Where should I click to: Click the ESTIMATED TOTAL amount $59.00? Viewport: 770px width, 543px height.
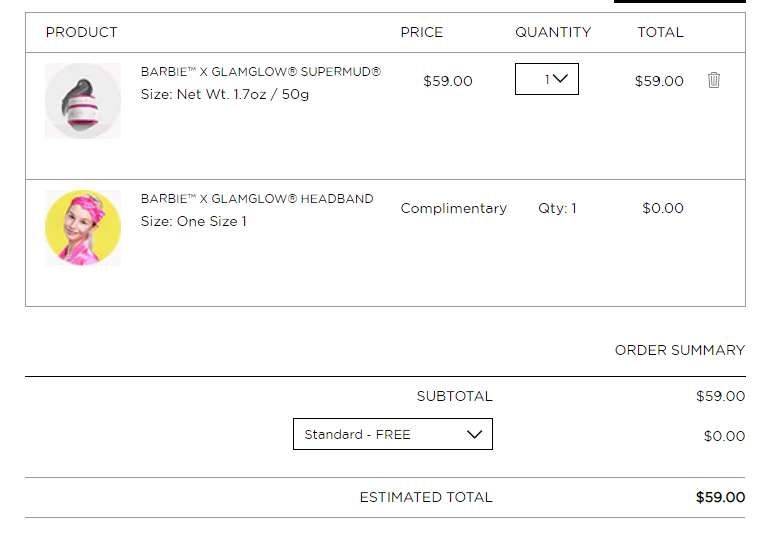click(x=720, y=497)
